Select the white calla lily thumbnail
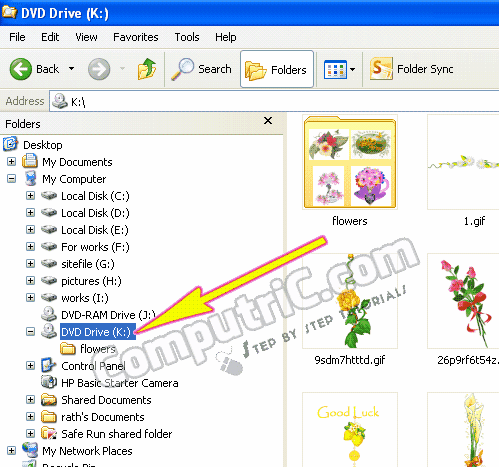This screenshot has height=467, width=499. point(463,430)
